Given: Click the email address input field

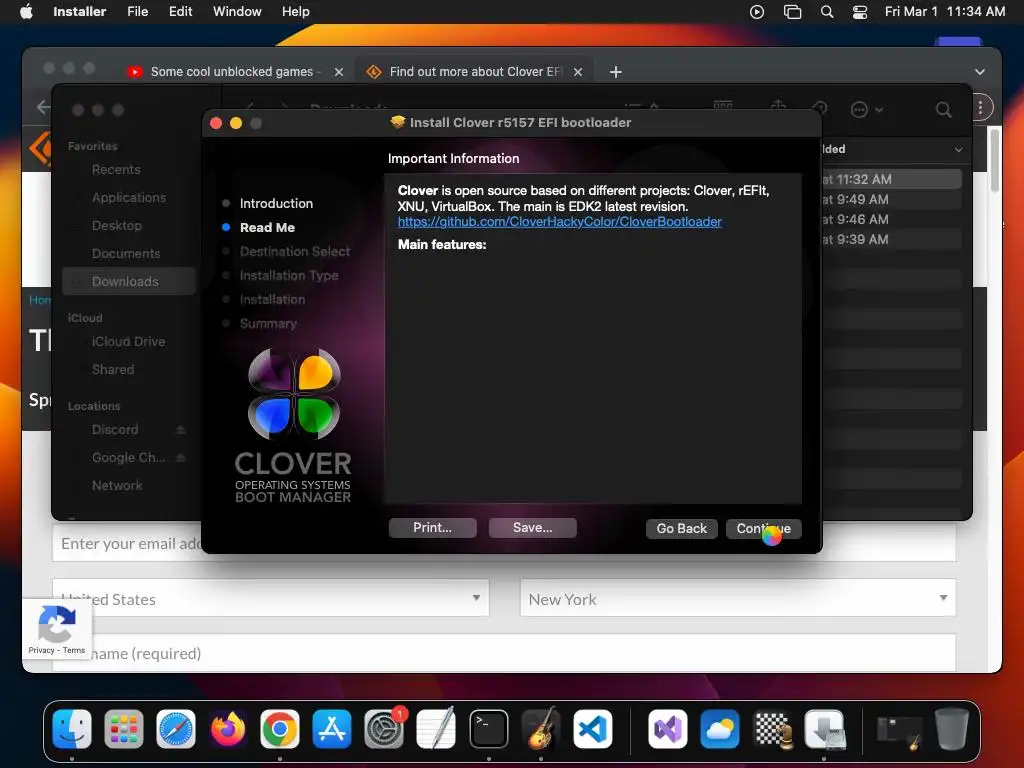Looking at the screenshot, I should click(x=504, y=543).
